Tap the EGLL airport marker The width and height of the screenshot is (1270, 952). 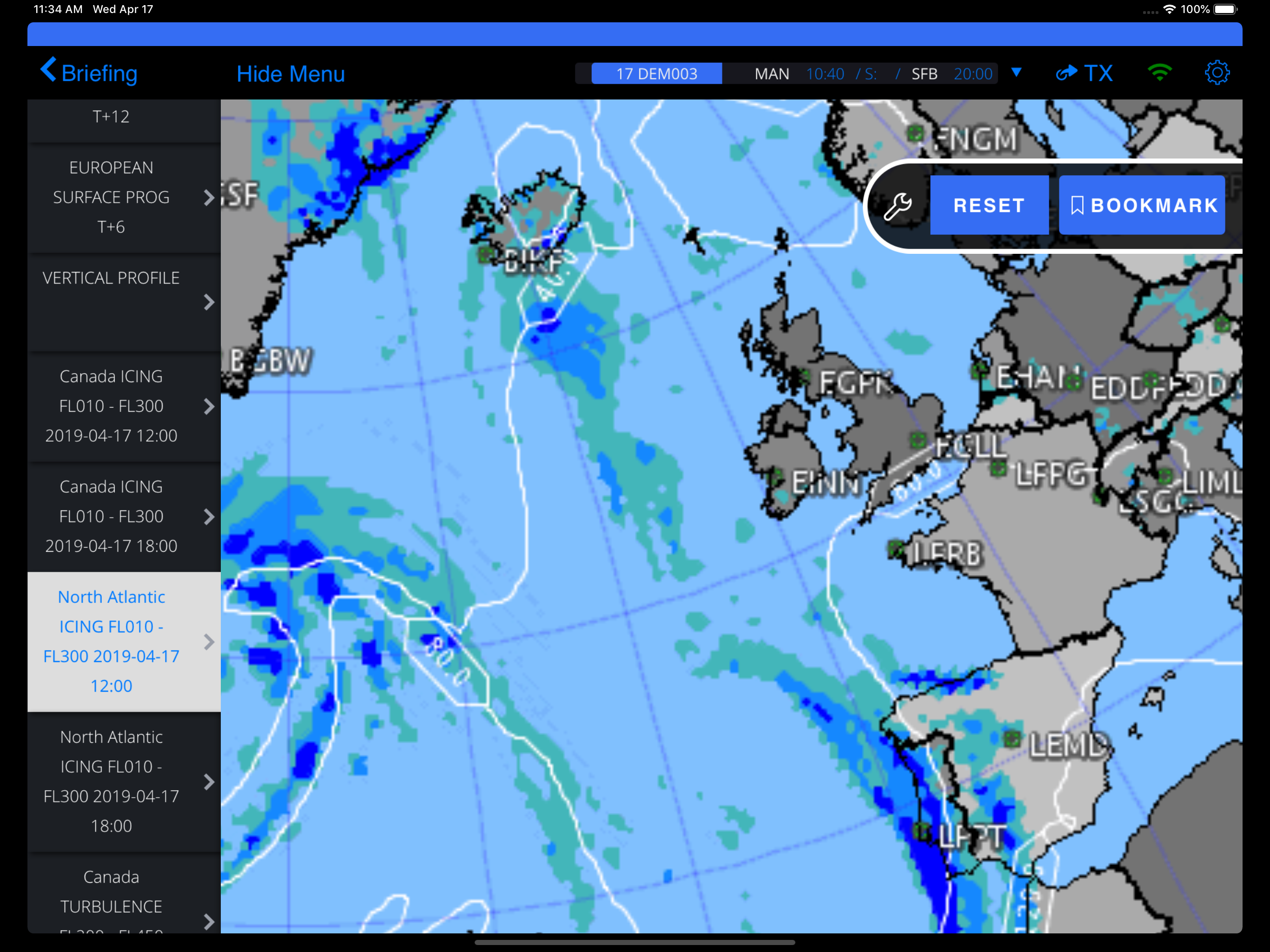(x=918, y=440)
